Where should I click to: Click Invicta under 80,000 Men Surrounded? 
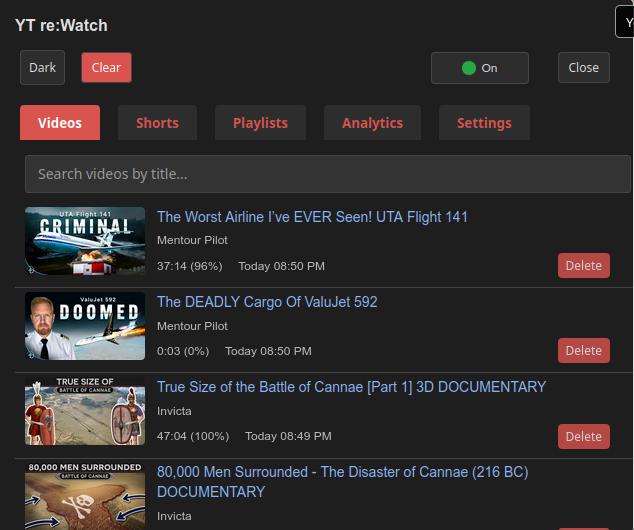[174, 516]
